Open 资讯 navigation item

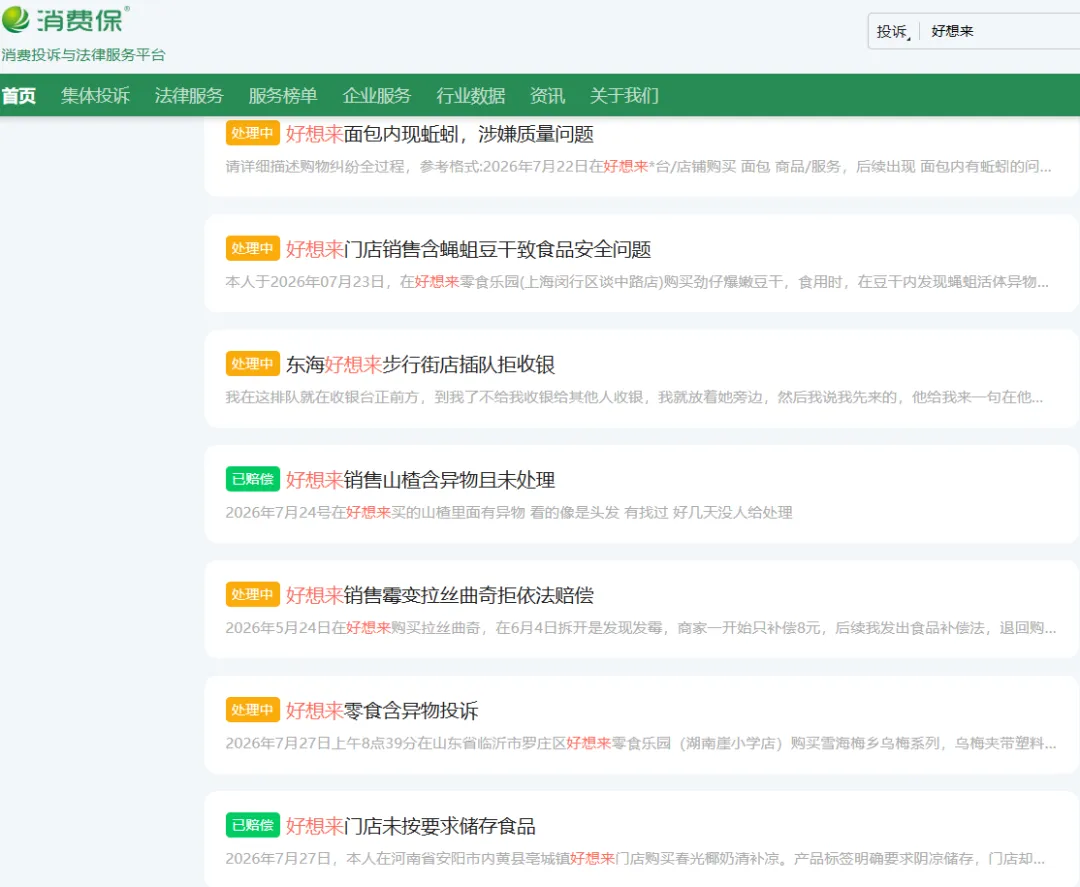point(547,95)
